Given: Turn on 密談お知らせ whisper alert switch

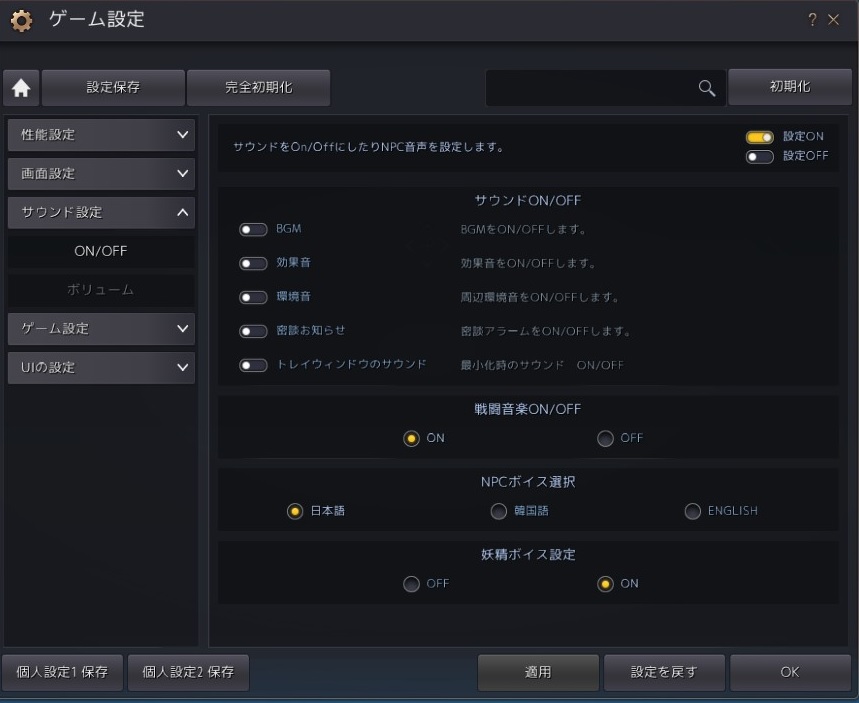Looking at the screenshot, I should tap(253, 331).
